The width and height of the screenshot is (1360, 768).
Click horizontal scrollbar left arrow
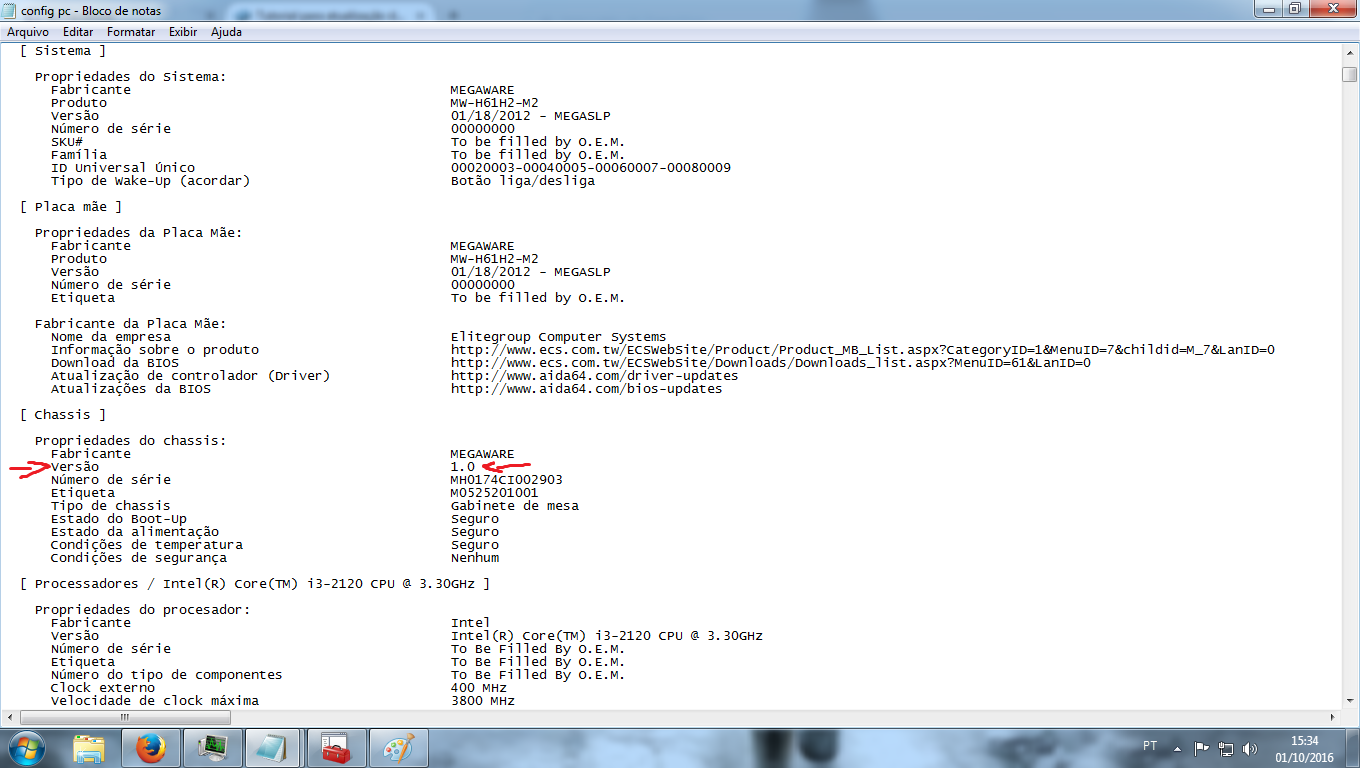[12, 717]
